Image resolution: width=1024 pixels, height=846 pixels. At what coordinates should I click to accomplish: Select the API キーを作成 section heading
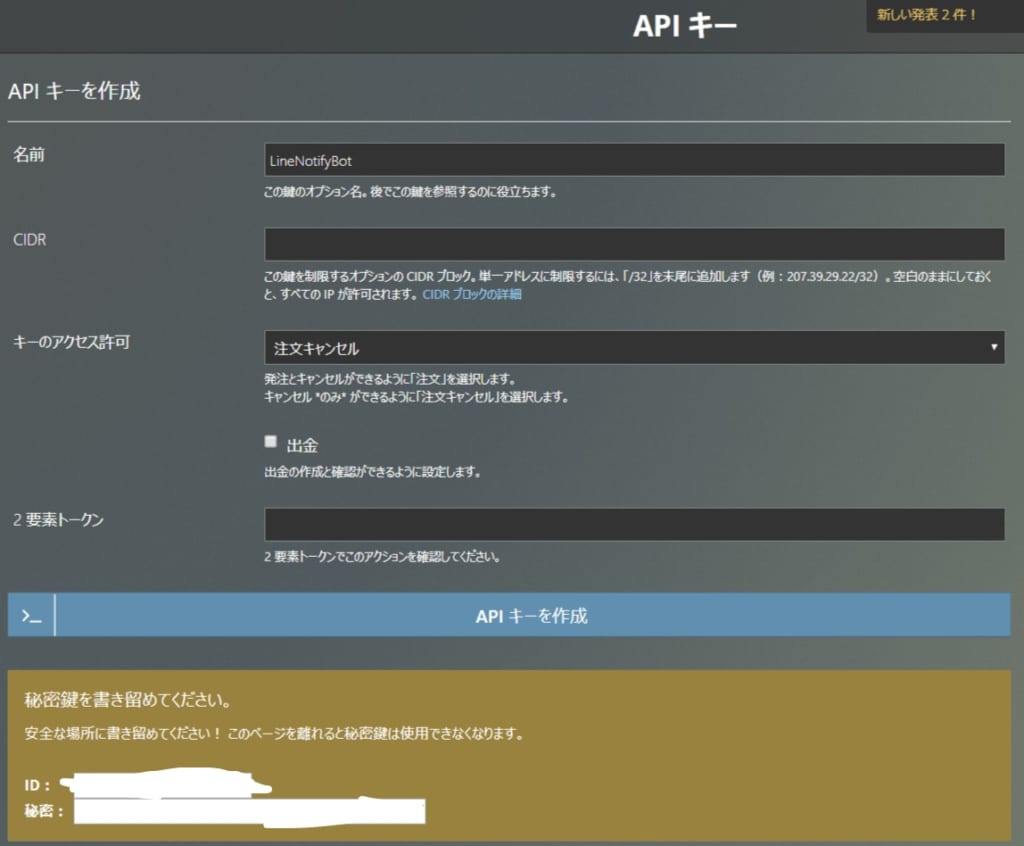(x=75, y=91)
